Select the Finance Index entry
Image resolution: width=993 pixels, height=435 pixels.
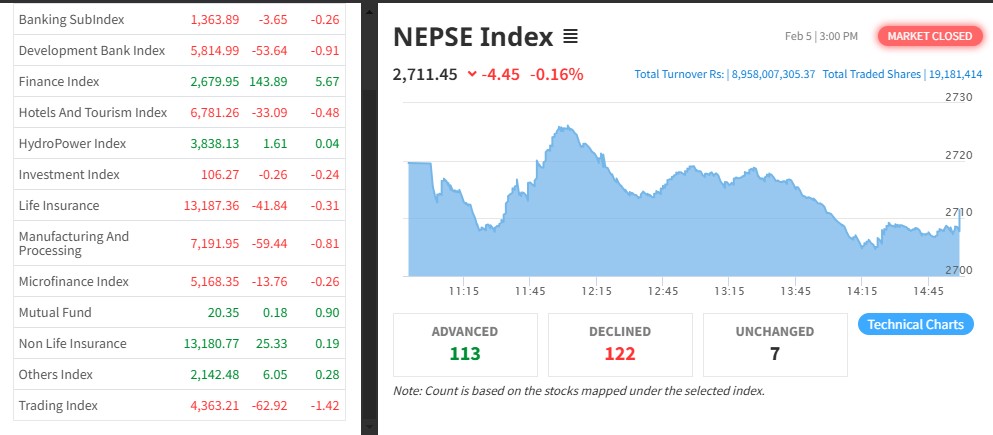point(59,82)
